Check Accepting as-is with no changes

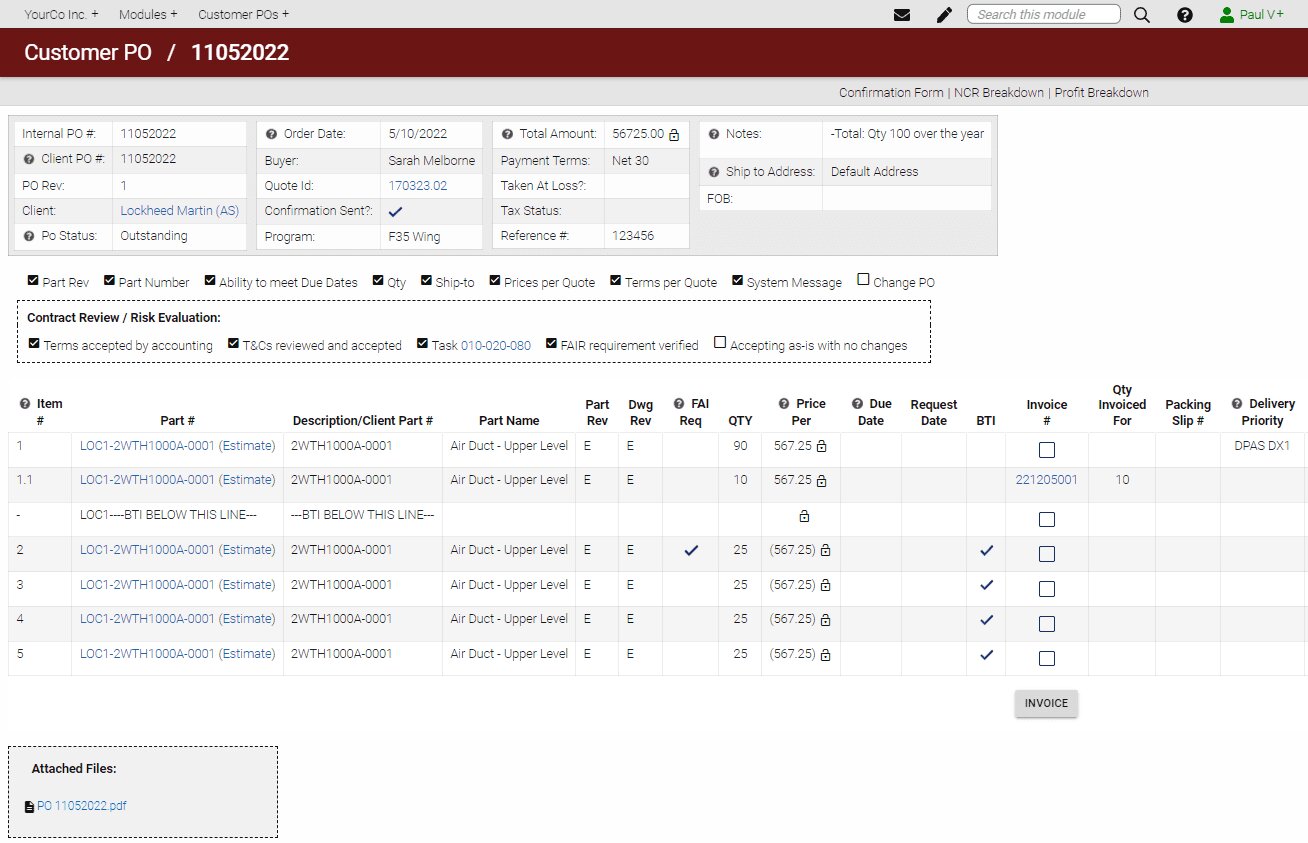tap(720, 343)
